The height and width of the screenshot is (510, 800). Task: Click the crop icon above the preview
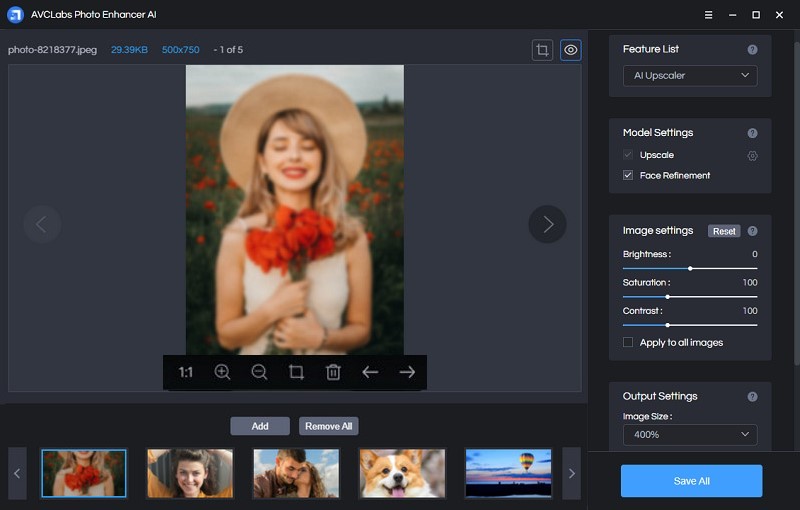pos(542,50)
